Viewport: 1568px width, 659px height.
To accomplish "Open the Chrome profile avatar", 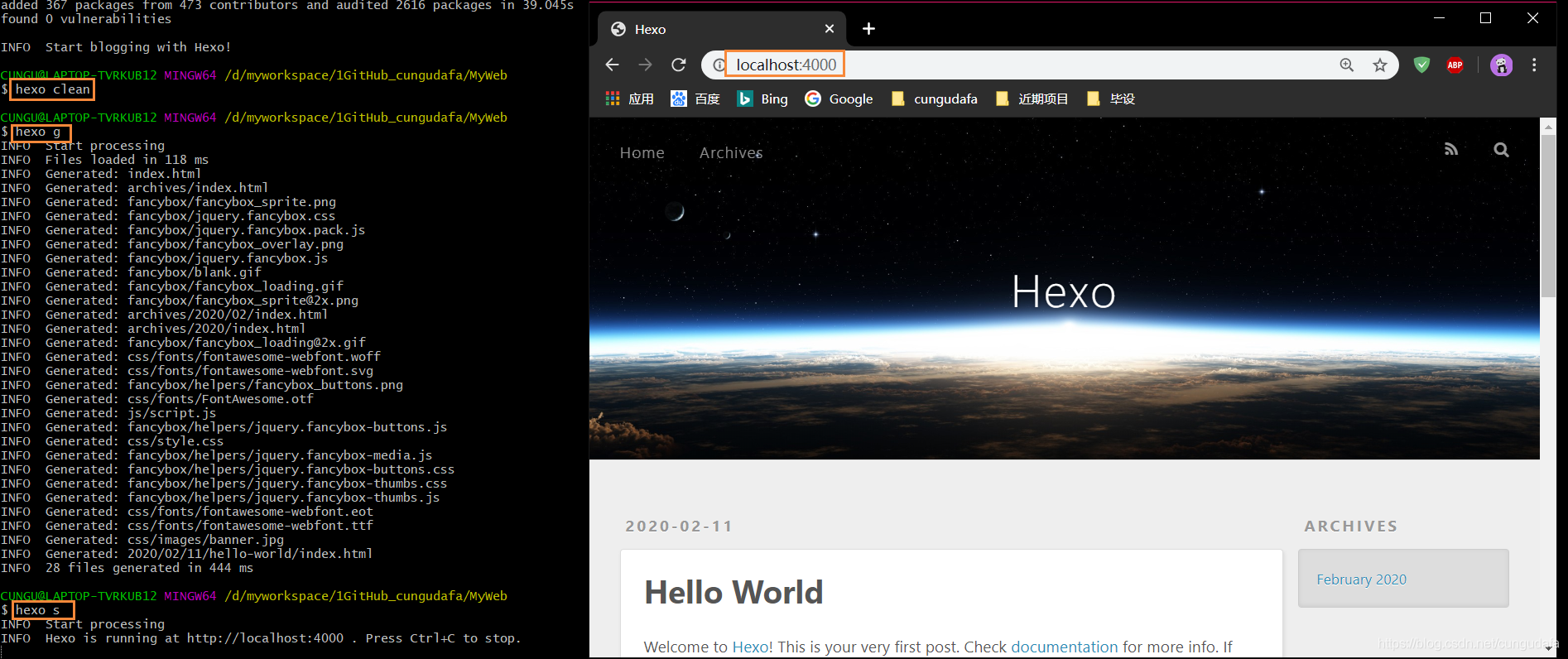I will tap(1501, 65).
